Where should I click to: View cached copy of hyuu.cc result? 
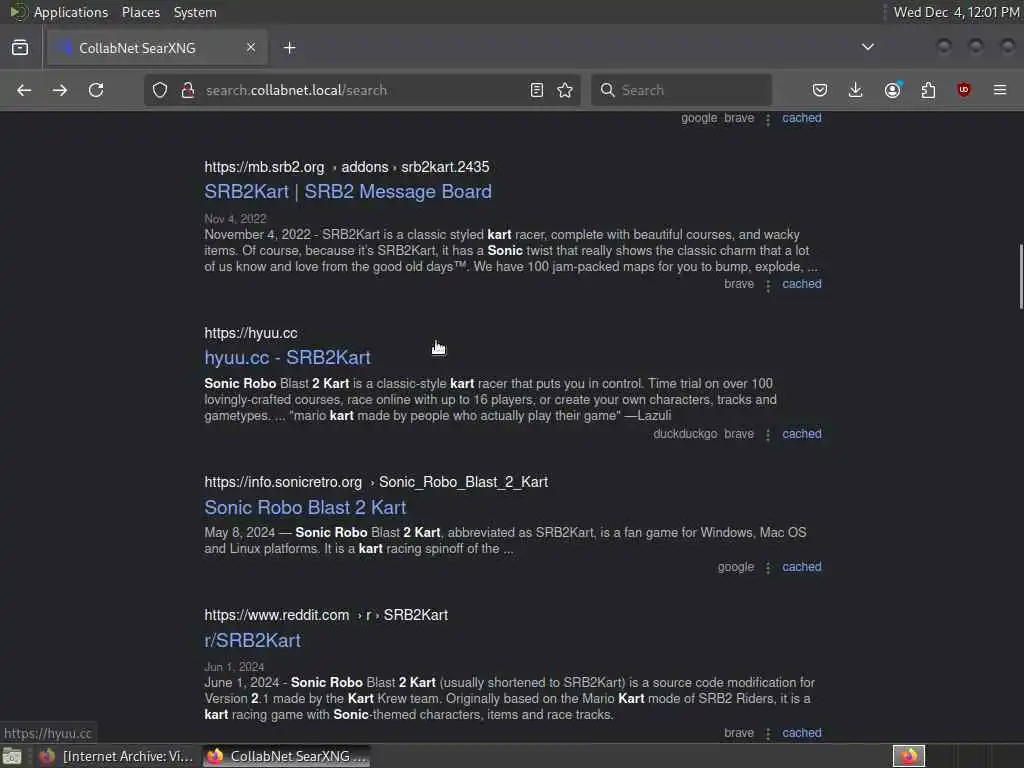coord(802,434)
